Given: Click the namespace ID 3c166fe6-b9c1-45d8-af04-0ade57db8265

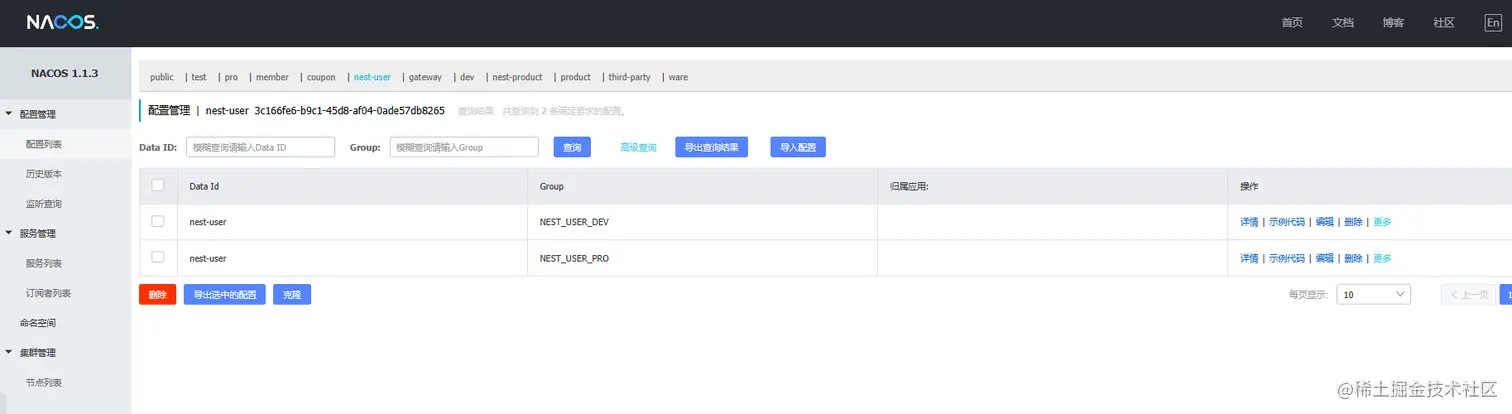Looking at the screenshot, I should coord(349,110).
